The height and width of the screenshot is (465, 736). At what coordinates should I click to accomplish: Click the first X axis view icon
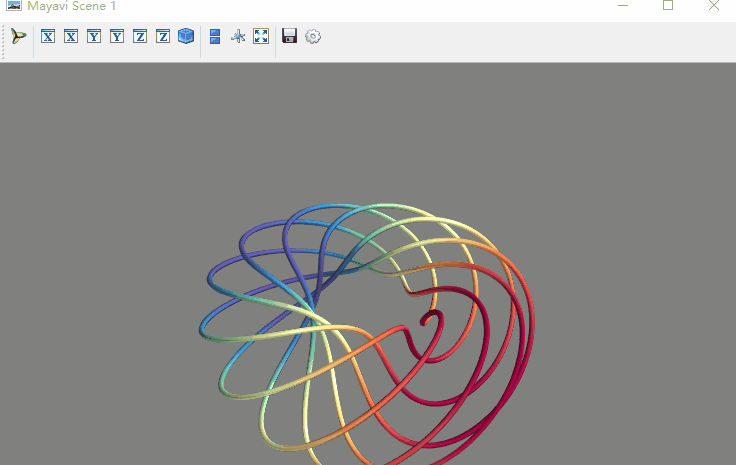pos(48,36)
